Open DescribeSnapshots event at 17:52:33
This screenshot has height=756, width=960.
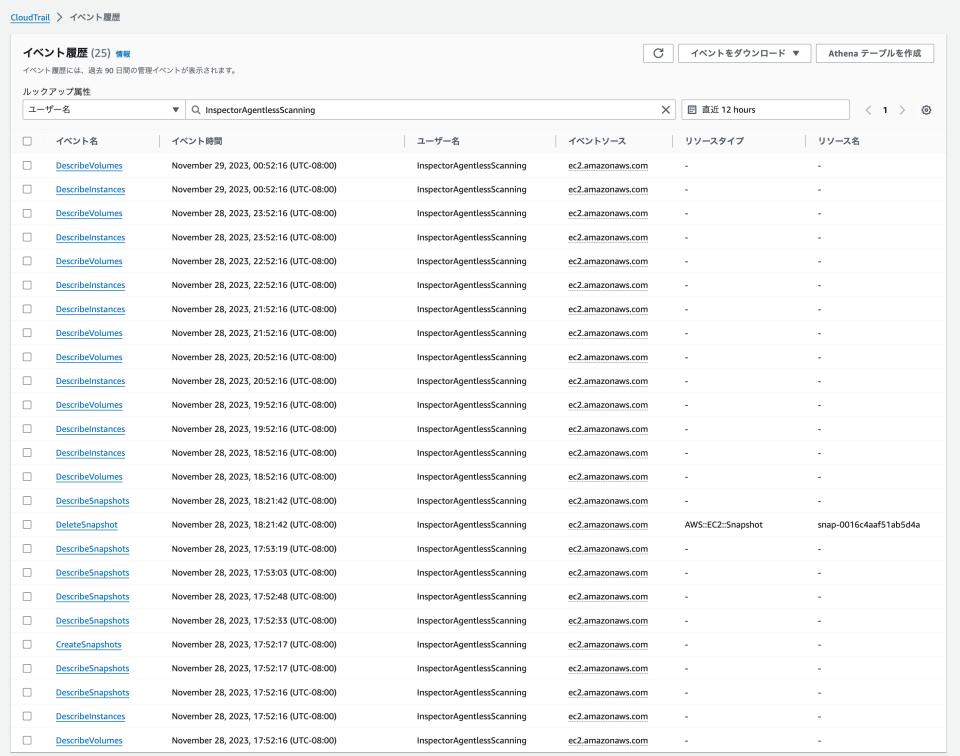(92, 620)
